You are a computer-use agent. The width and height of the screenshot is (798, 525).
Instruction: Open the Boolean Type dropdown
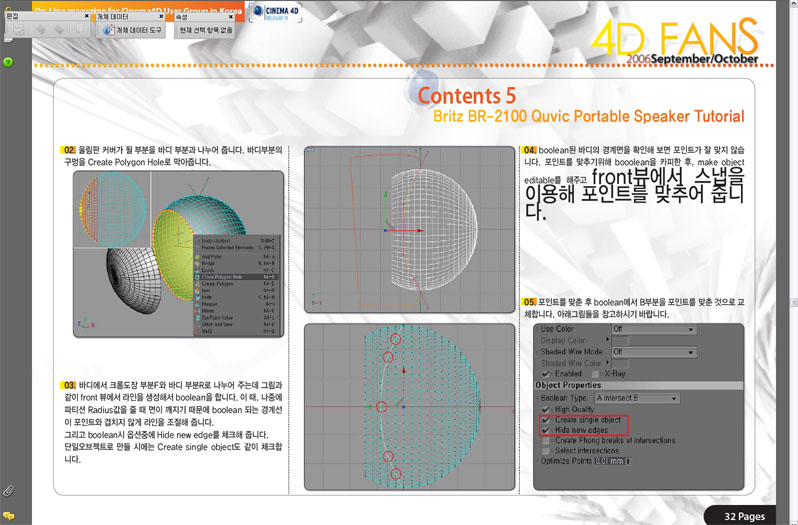click(637, 398)
